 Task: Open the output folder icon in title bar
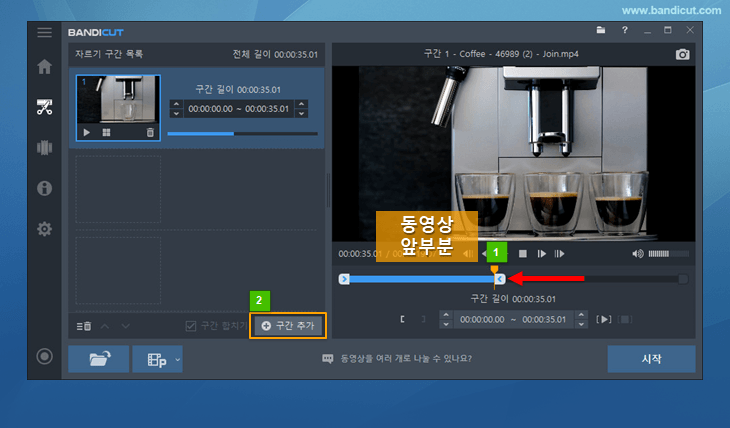pos(601,30)
